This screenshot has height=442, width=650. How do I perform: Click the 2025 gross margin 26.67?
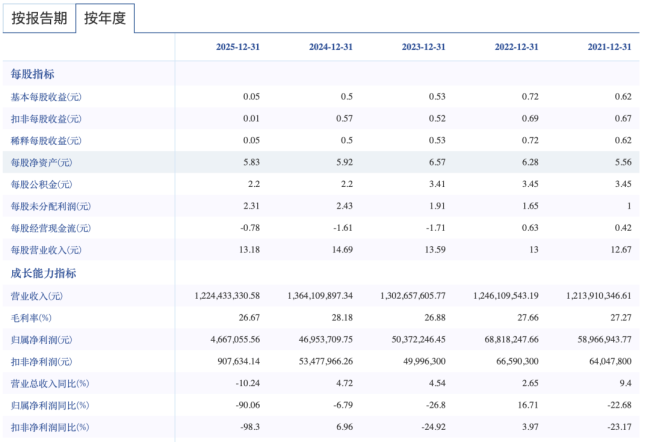[x=249, y=318]
